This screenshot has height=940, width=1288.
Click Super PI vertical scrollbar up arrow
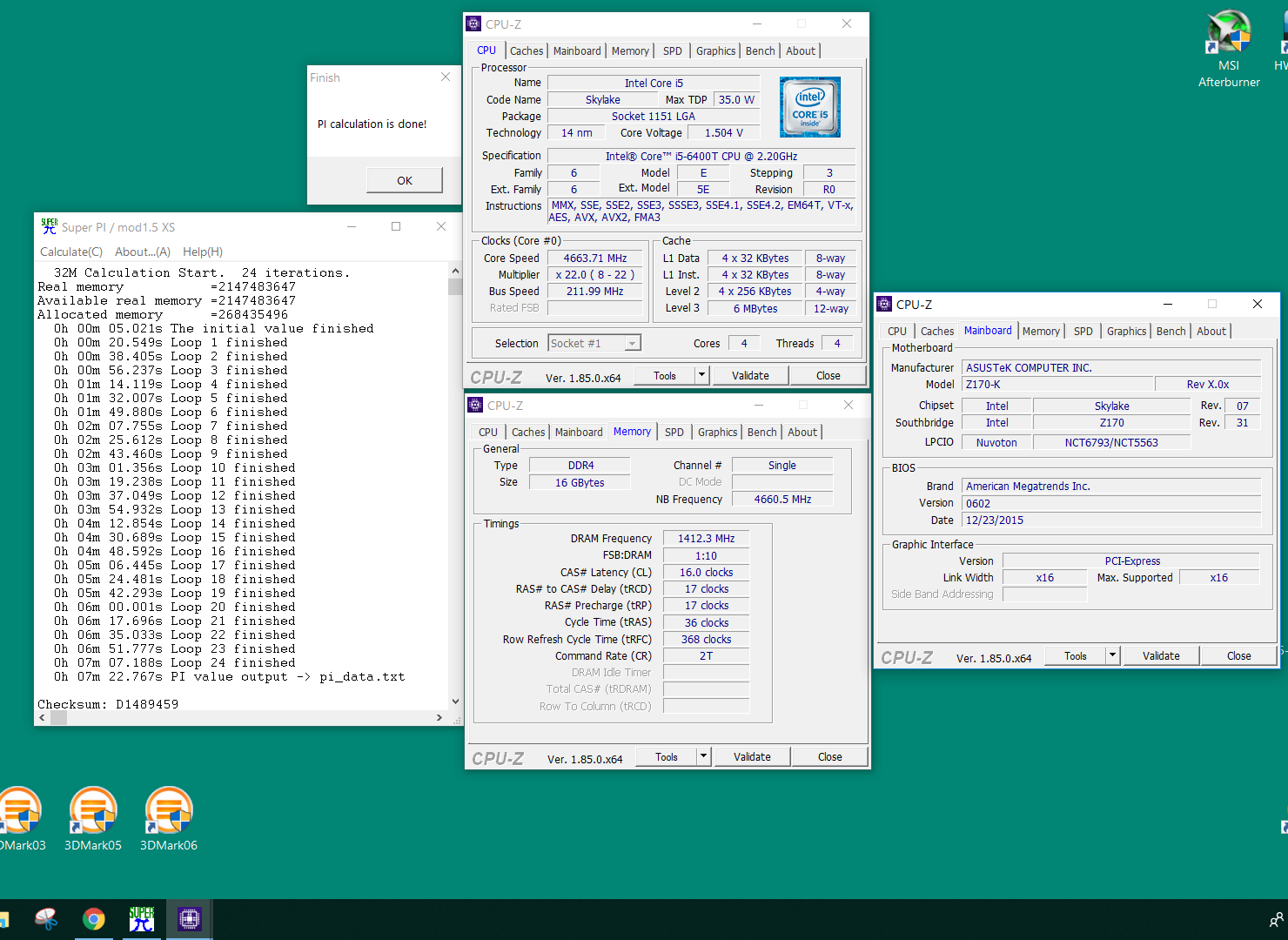(x=454, y=271)
